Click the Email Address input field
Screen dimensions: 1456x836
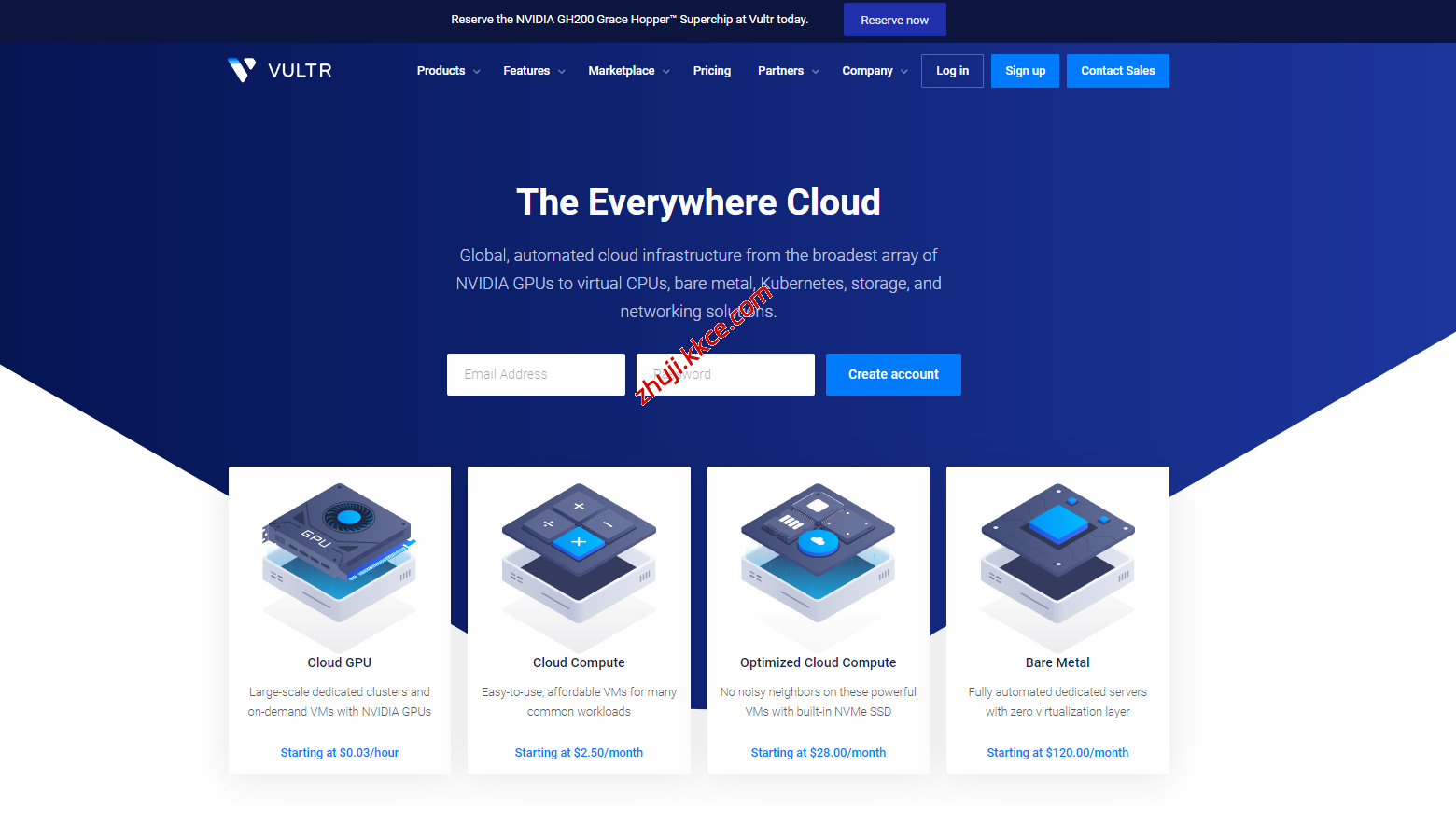point(536,374)
